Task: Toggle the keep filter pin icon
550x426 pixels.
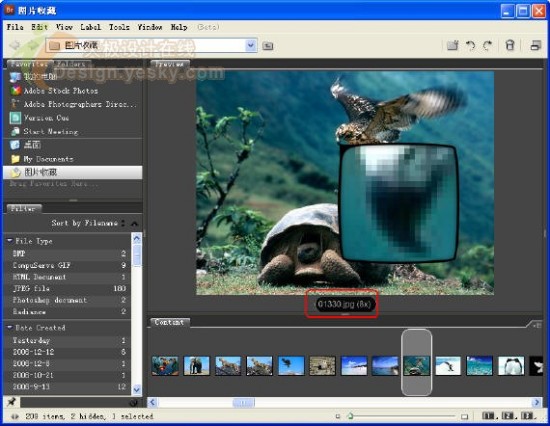Action: pyautogui.click(x=12, y=402)
